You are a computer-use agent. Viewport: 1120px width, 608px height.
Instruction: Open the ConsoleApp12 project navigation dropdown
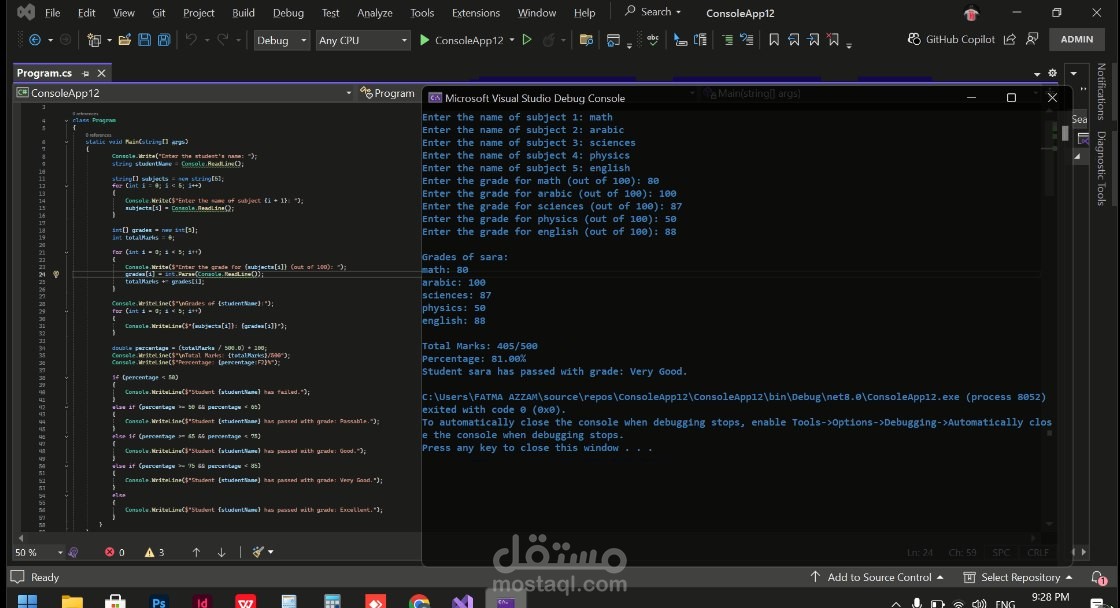click(x=184, y=93)
